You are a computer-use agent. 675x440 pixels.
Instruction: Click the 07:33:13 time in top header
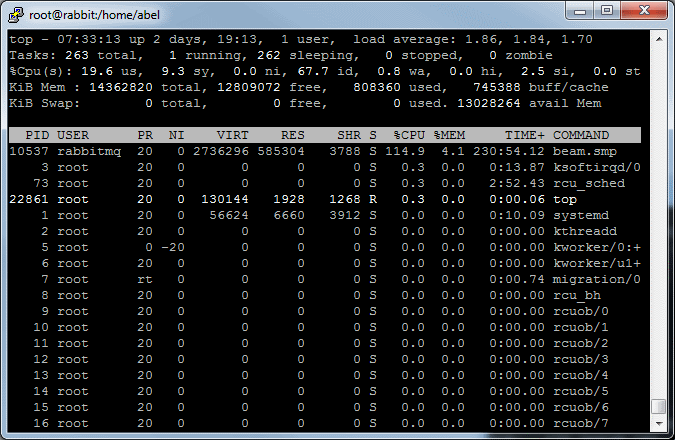tap(89, 40)
